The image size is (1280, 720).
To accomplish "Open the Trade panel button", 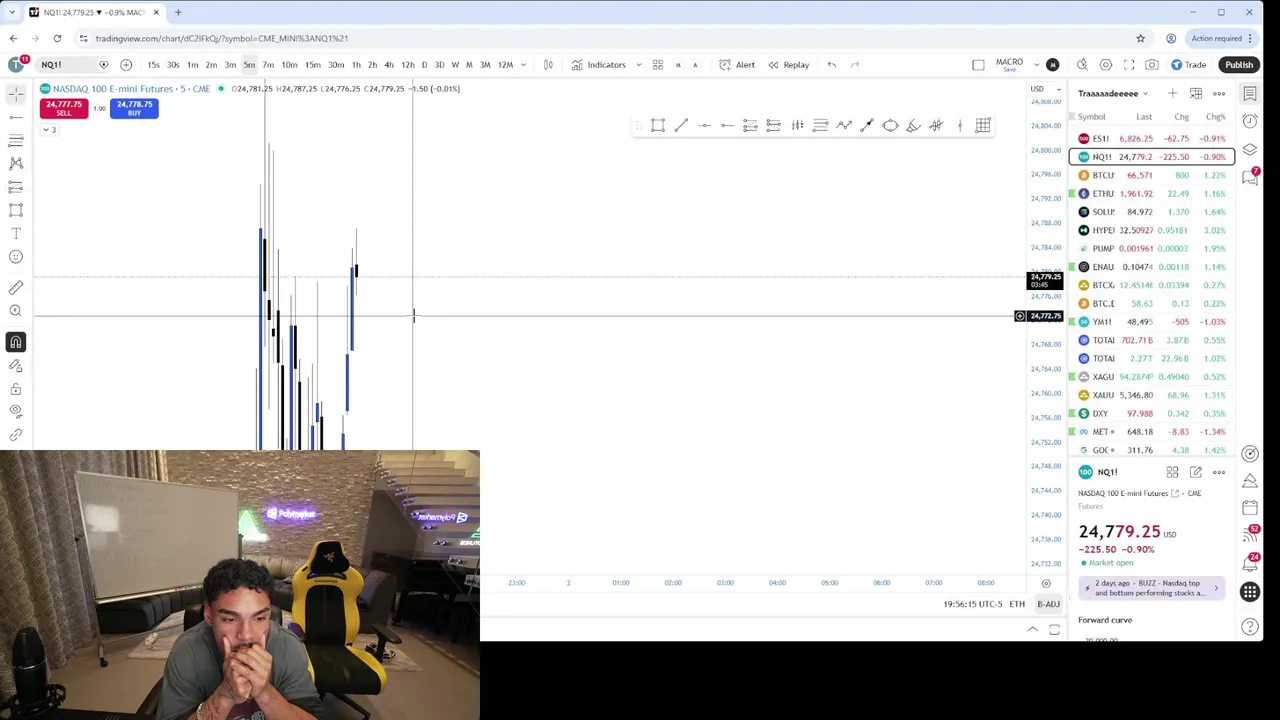I will tap(1188, 65).
